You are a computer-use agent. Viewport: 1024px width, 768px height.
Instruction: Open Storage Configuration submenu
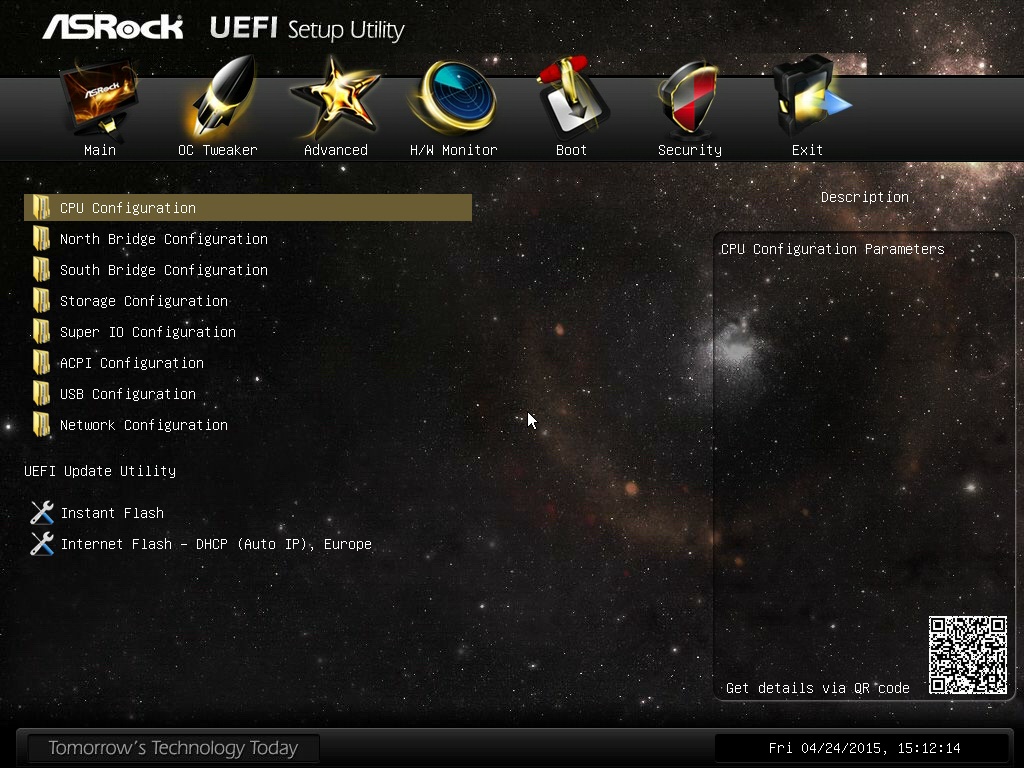144,301
